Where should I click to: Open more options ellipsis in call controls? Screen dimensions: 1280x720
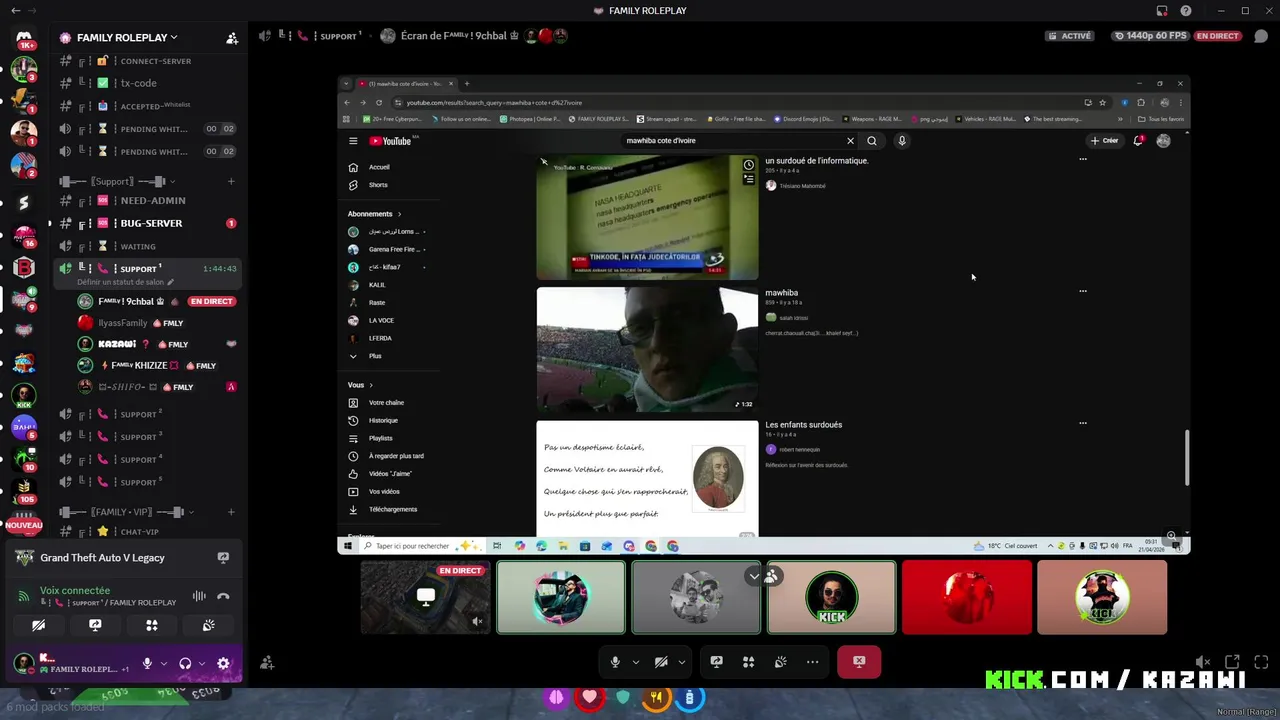point(812,662)
